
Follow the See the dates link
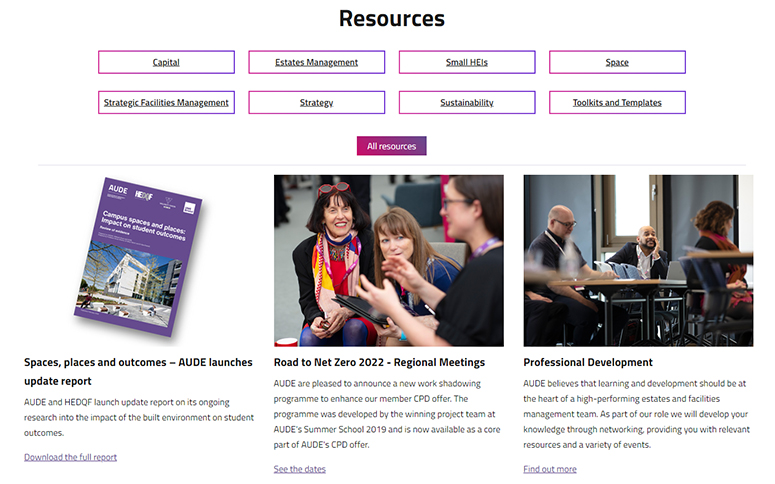click(299, 469)
